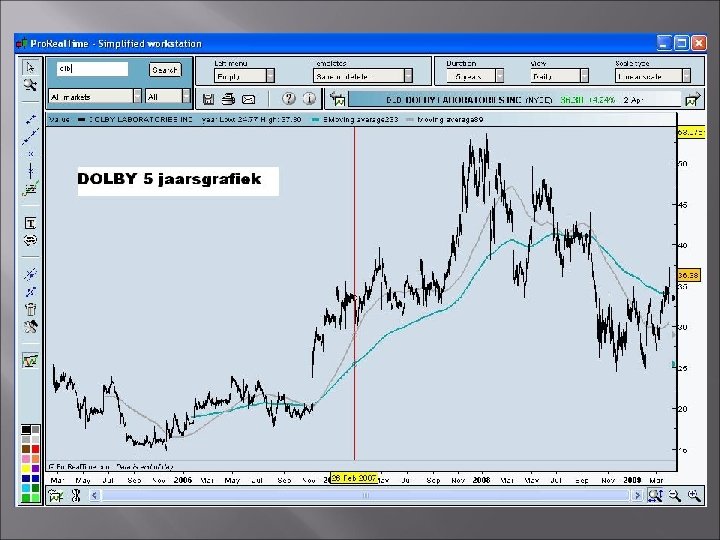
Task: Click the trash bin delete tool
Action: click(30, 309)
